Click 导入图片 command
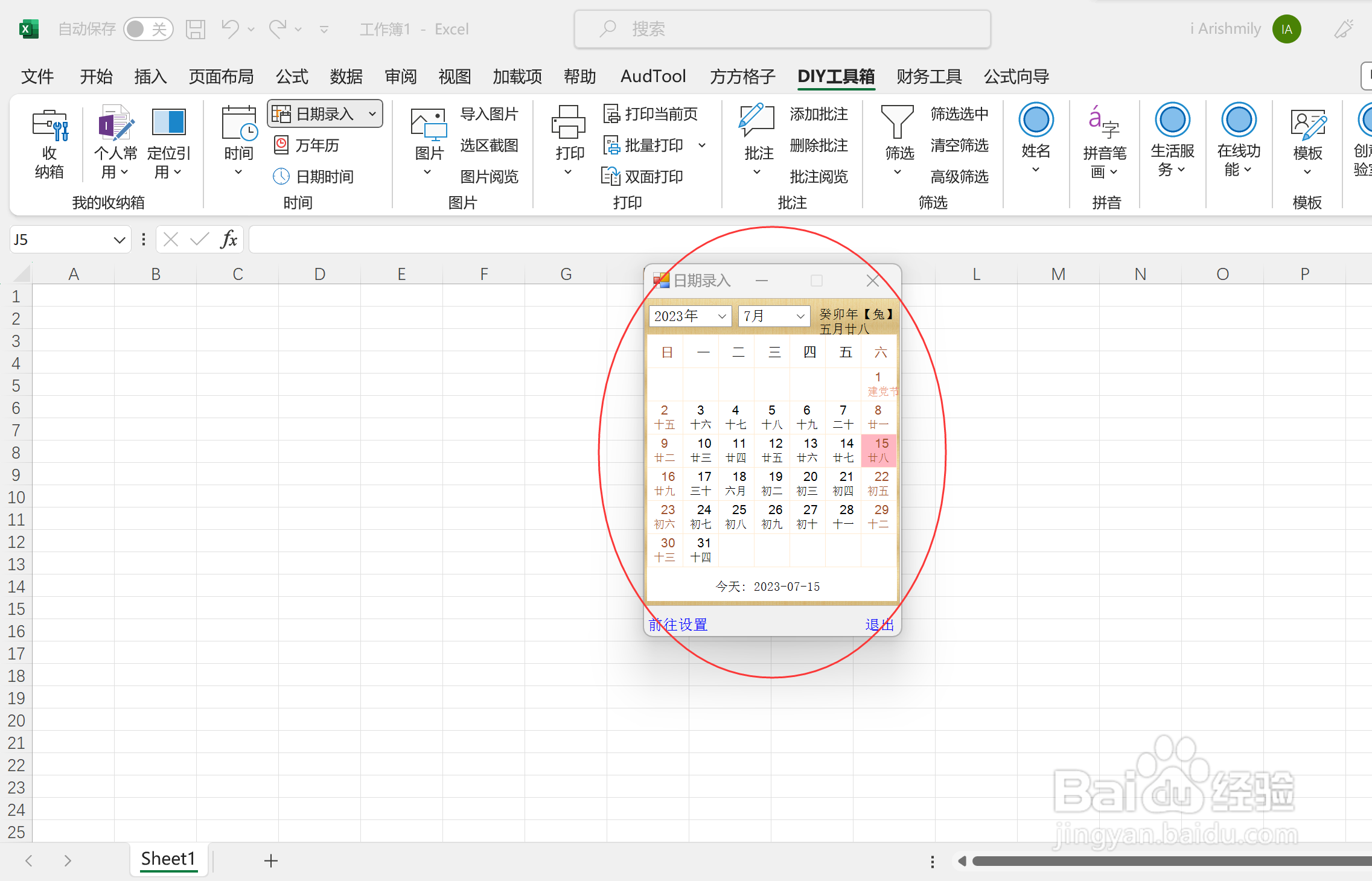This screenshot has height=881, width=1372. tap(489, 114)
